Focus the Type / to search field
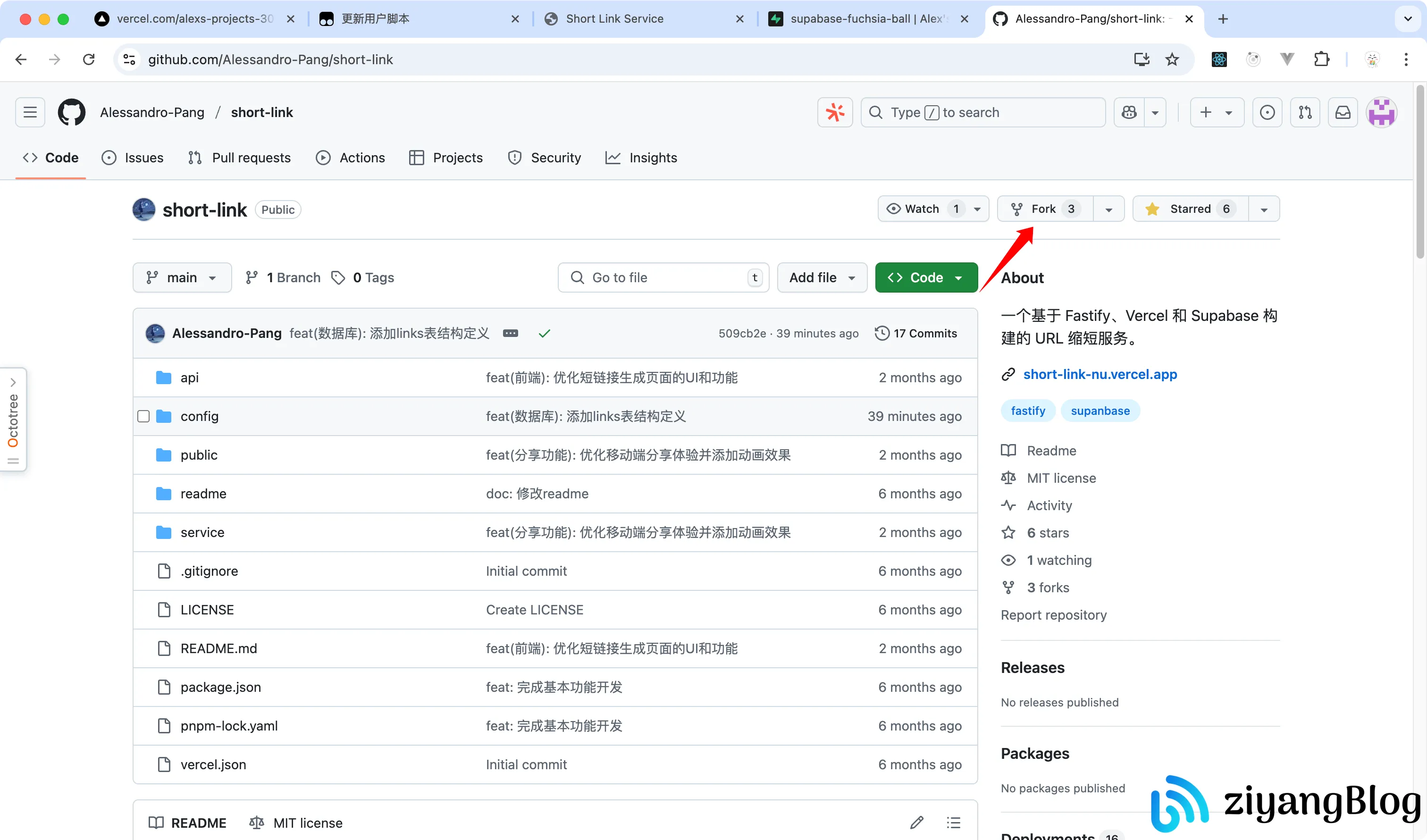The width and height of the screenshot is (1427, 840). pyautogui.click(x=983, y=112)
